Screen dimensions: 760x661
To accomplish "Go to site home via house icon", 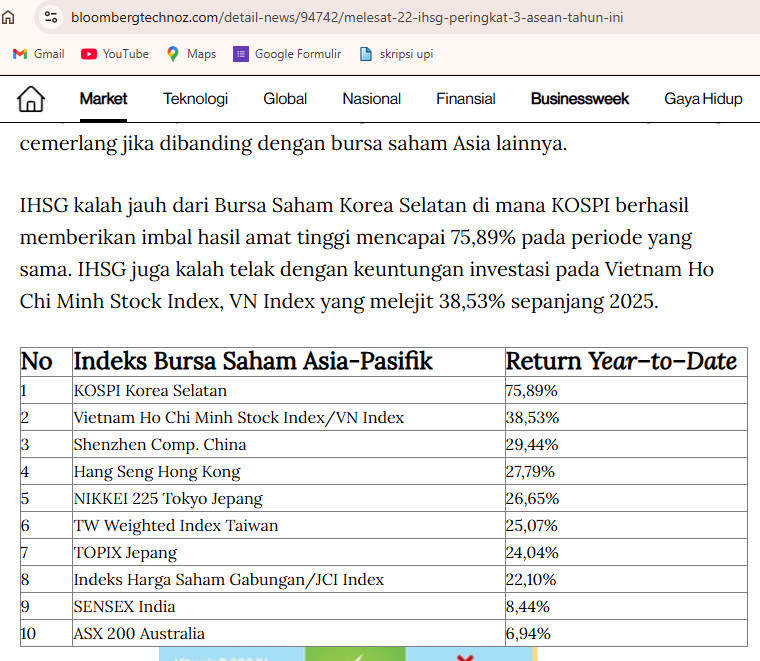I will coord(31,99).
